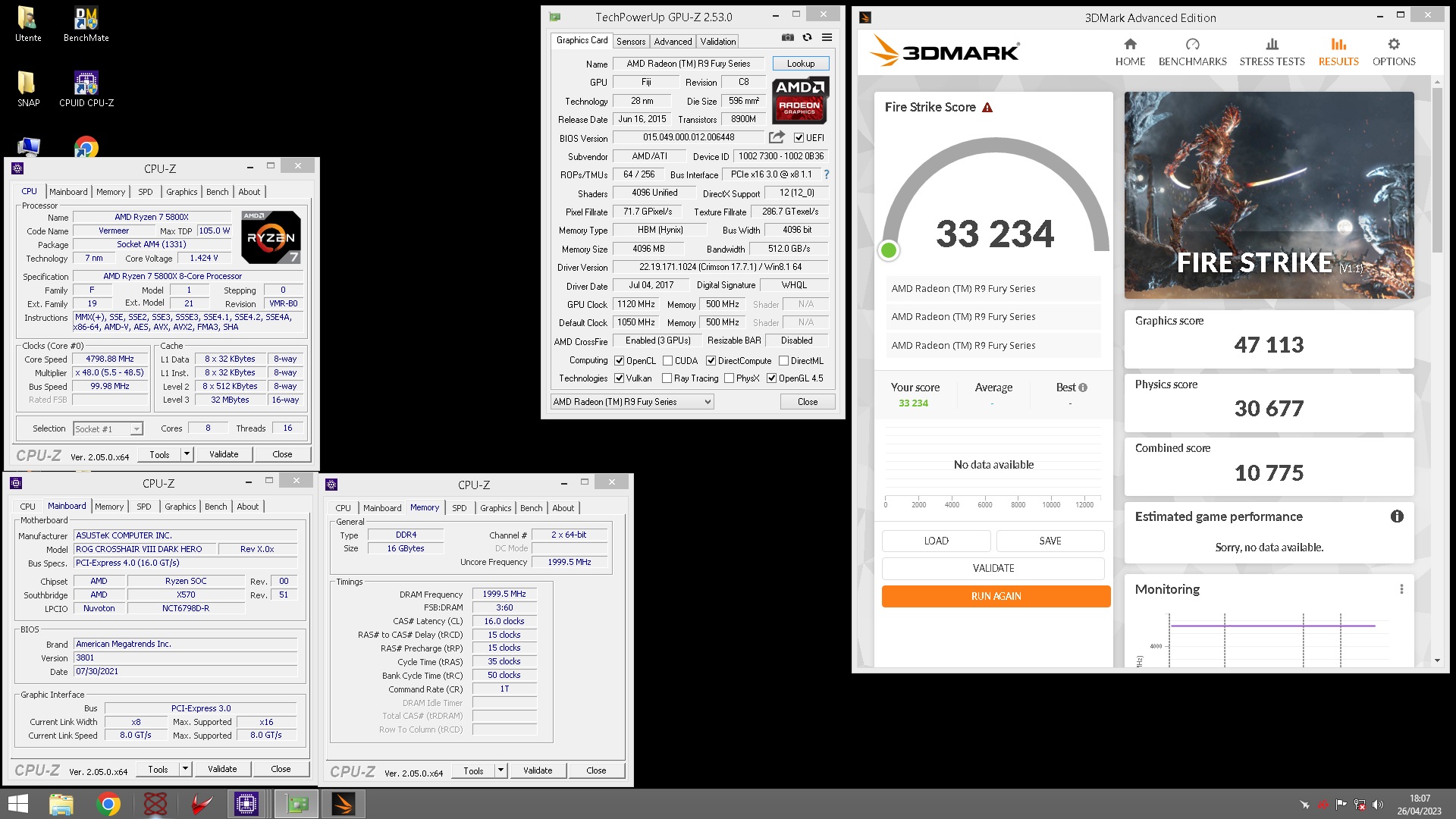Click the 3DMark BENCHMARKS gauge icon
Viewport: 1456px width, 819px height.
[1192, 44]
